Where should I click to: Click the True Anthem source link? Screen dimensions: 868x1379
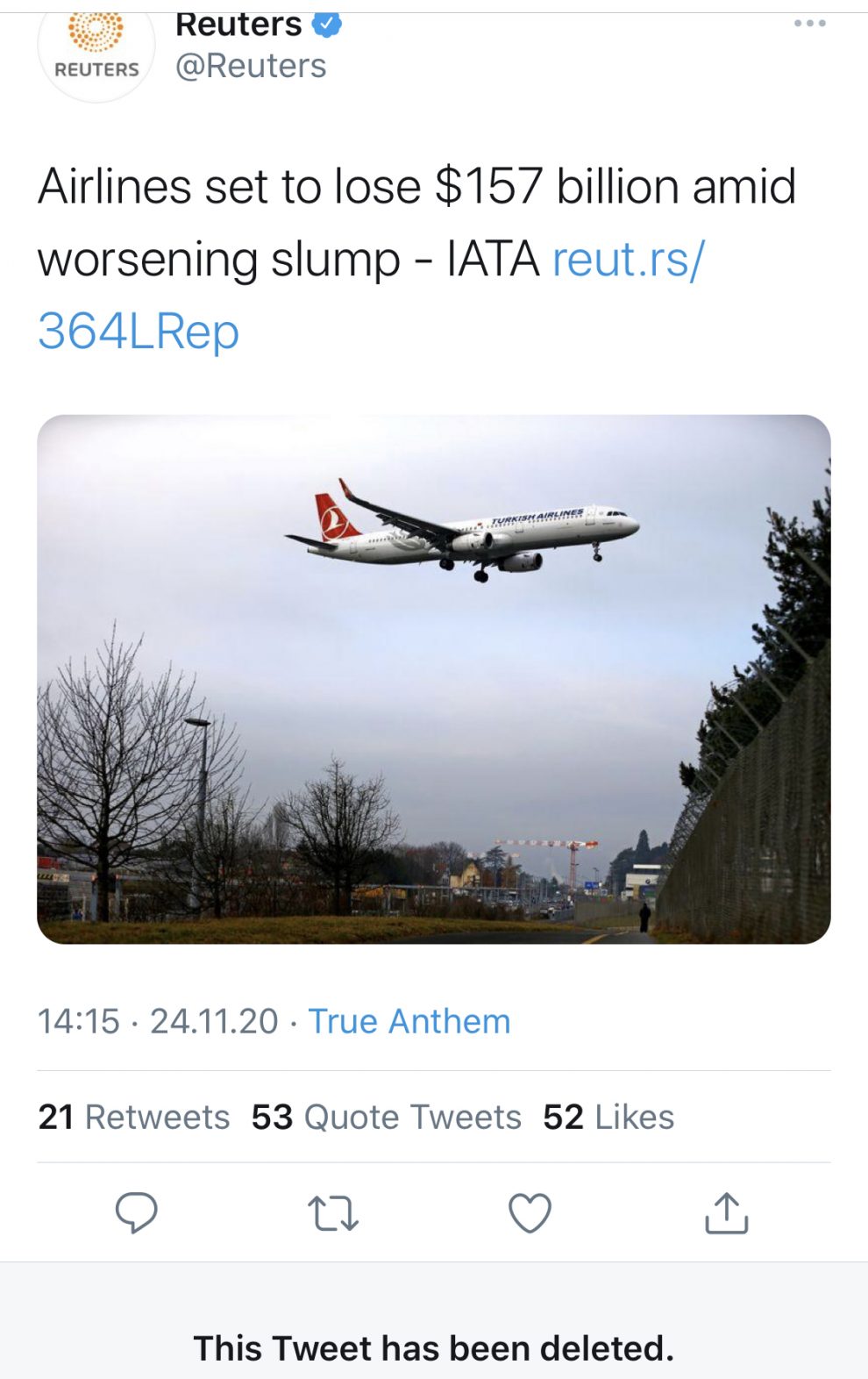coord(409,1021)
